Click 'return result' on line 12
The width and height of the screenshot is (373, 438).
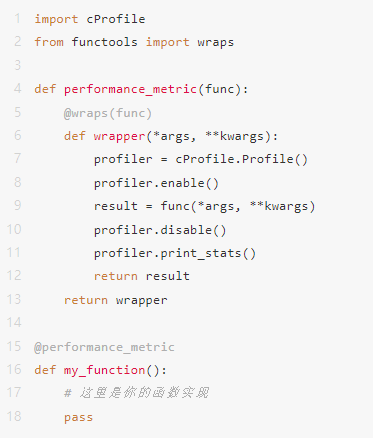(142, 276)
